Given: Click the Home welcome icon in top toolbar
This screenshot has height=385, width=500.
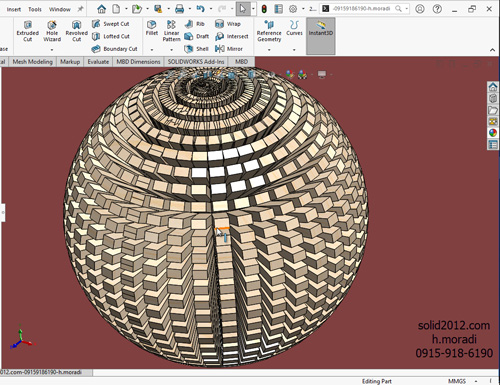Looking at the screenshot, I should pos(101,9).
